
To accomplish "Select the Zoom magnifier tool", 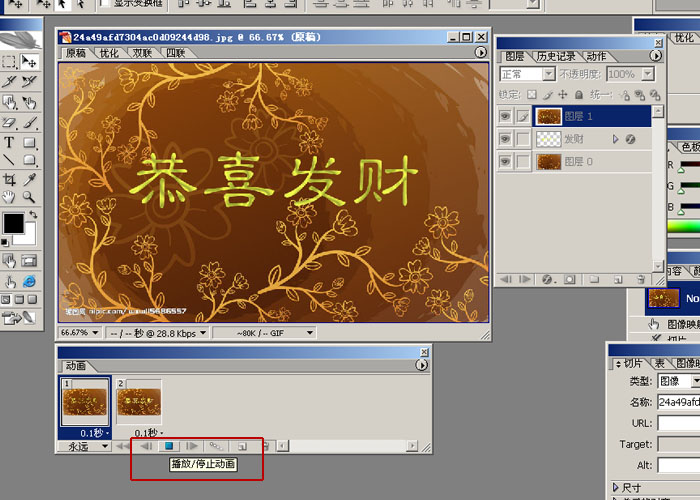I will pyautogui.click(x=29, y=196).
